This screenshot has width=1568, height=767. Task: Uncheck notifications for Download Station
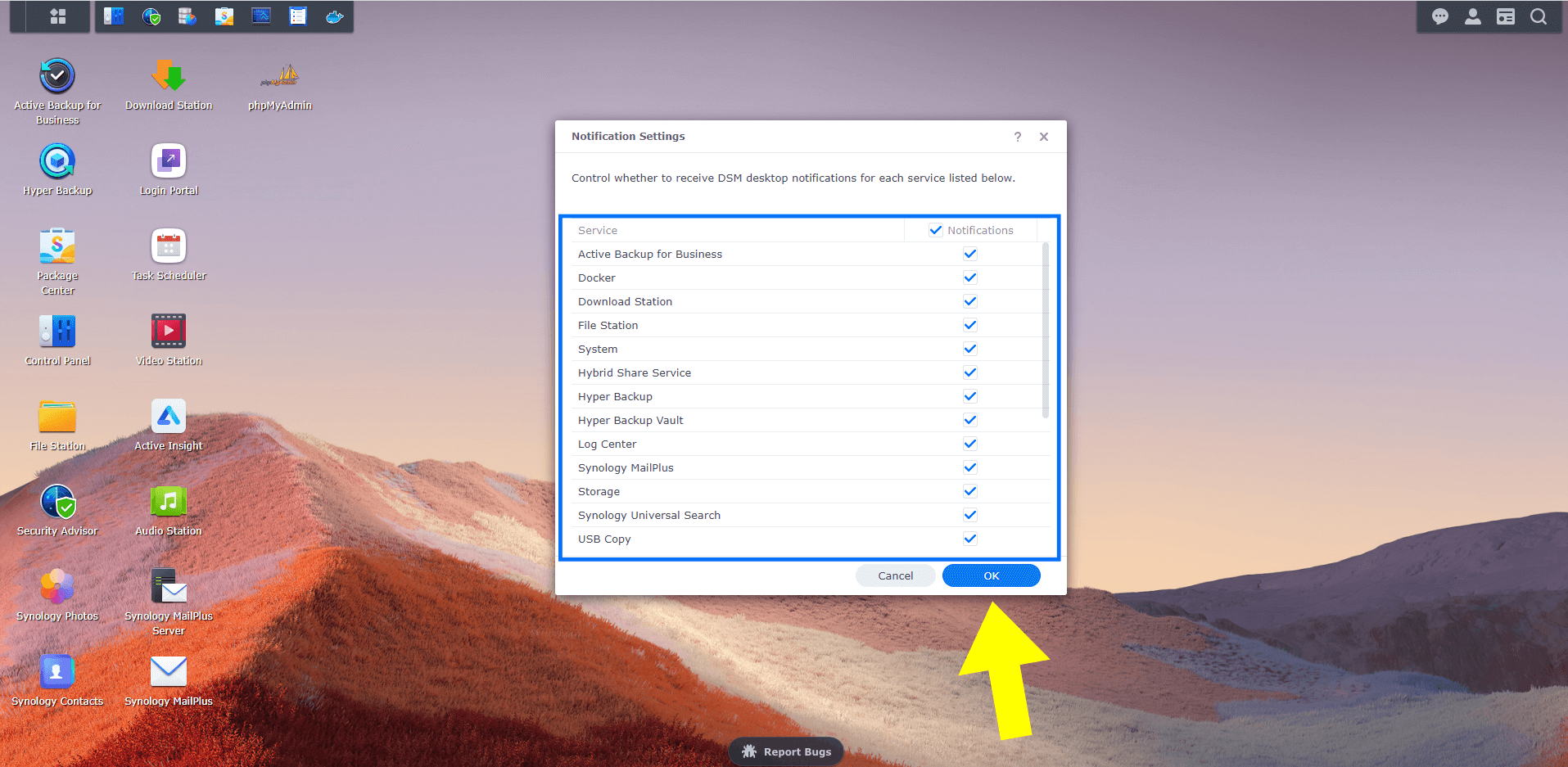[x=970, y=301]
